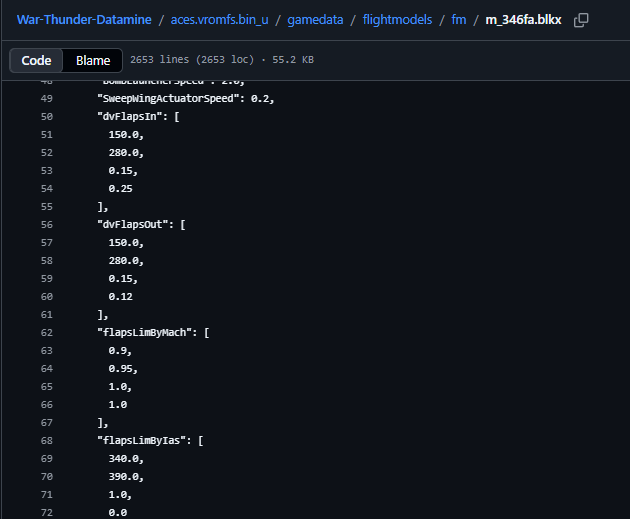
Task: Click the value 1.0 on line 71
Action: [x=117, y=495]
